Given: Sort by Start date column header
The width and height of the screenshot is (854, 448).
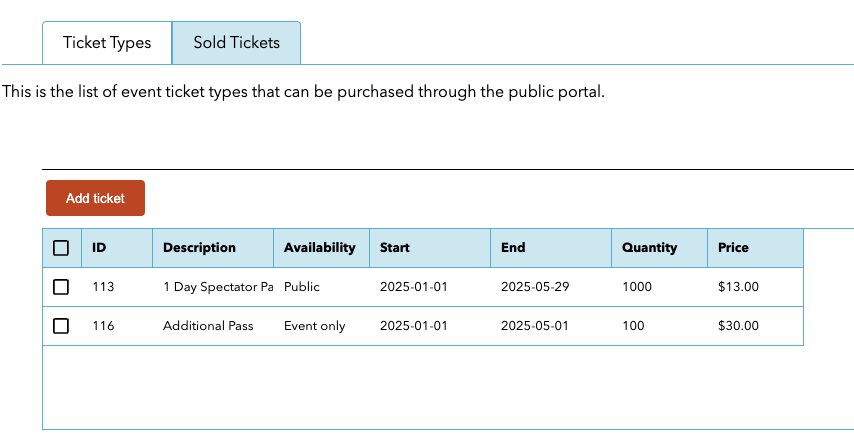Looking at the screenshot, I should coord(430,248).
